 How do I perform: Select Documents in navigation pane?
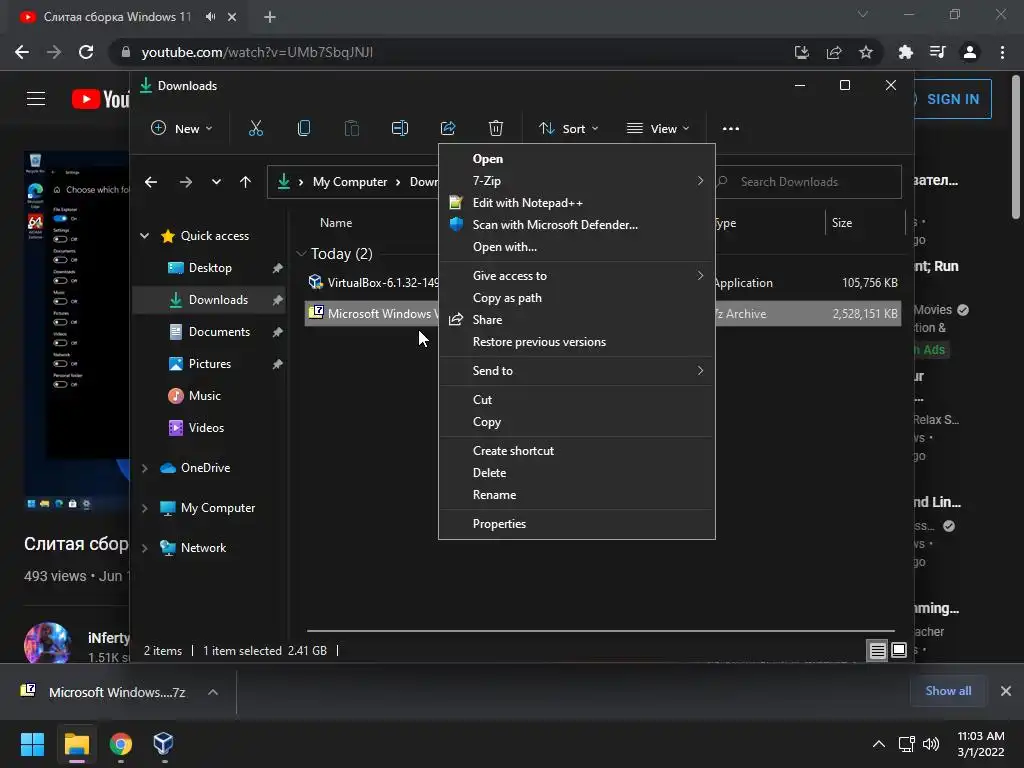(x=219, y=332)
